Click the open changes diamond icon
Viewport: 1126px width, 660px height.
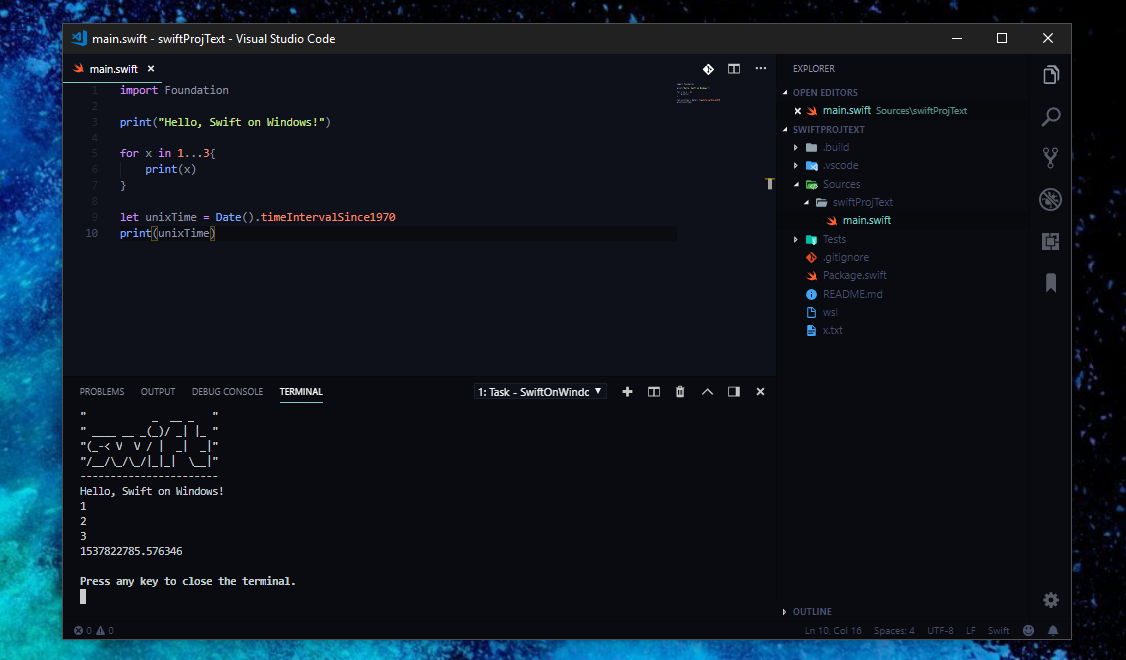[x=708, y=69]
